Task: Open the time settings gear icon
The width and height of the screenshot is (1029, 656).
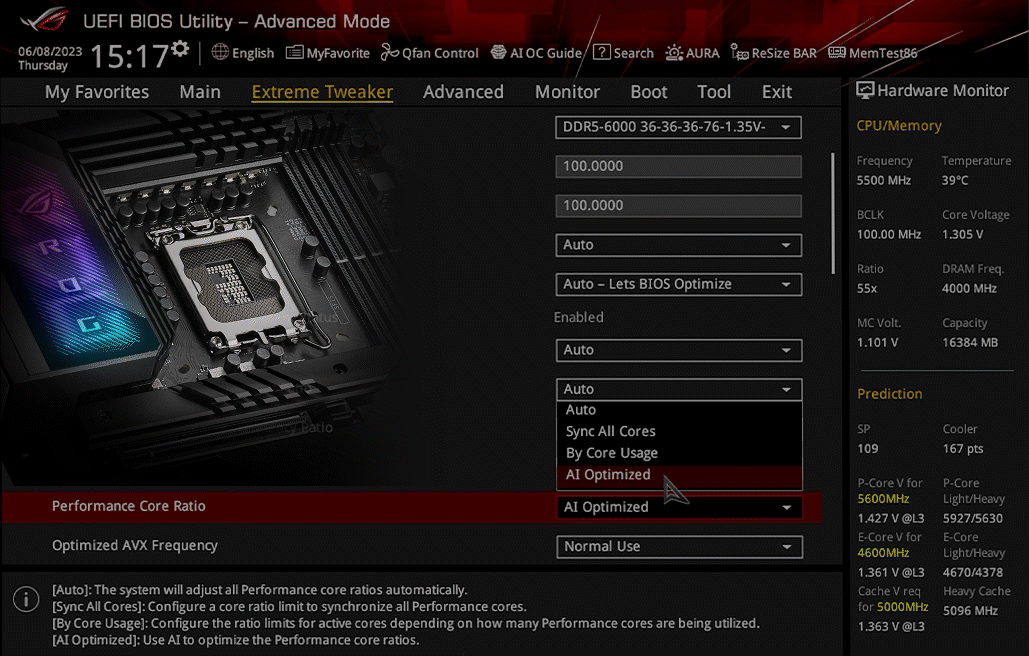Action: [180, 49]
